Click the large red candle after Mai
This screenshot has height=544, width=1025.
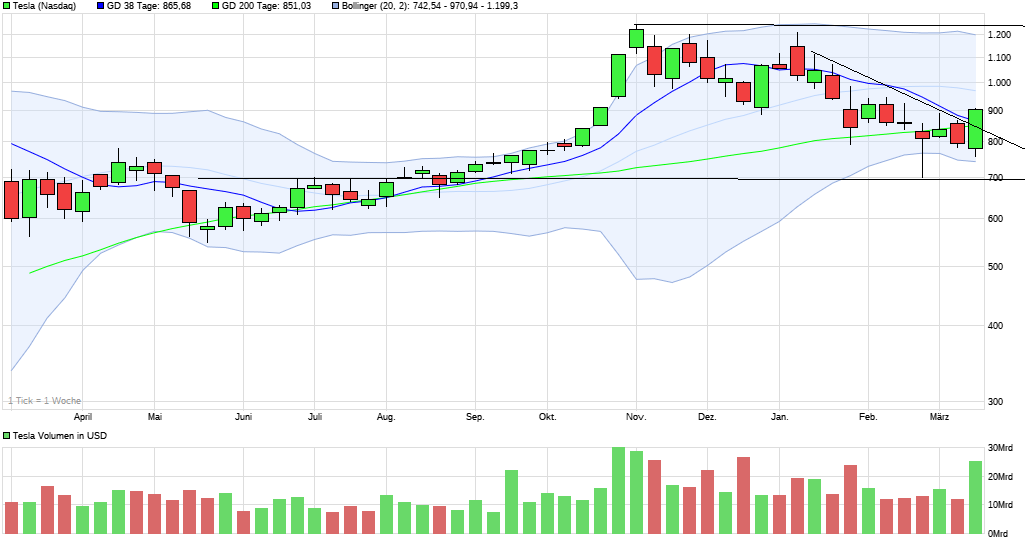coord(190,207)
